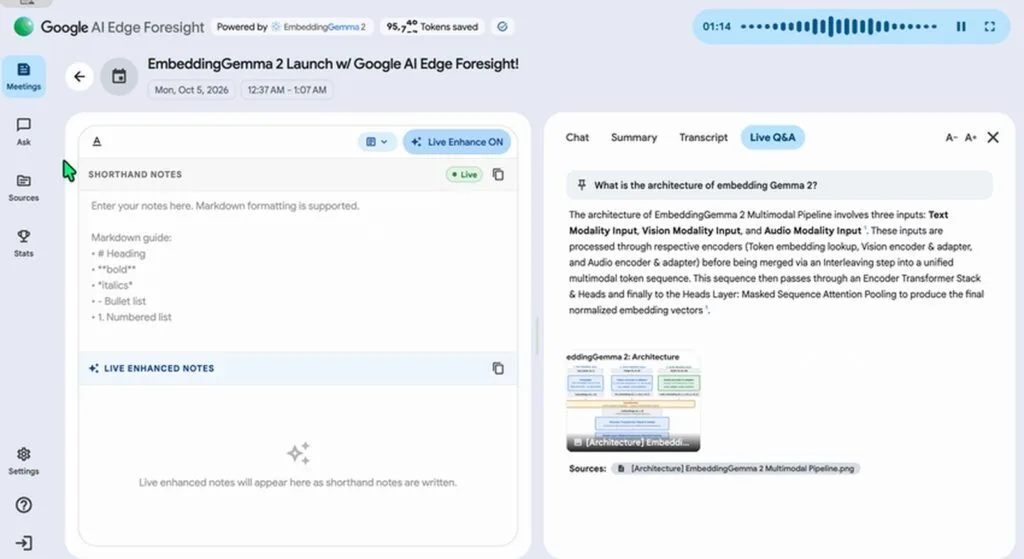
Task: Open the Stats trophy section
Action: (x=24, y=243)
